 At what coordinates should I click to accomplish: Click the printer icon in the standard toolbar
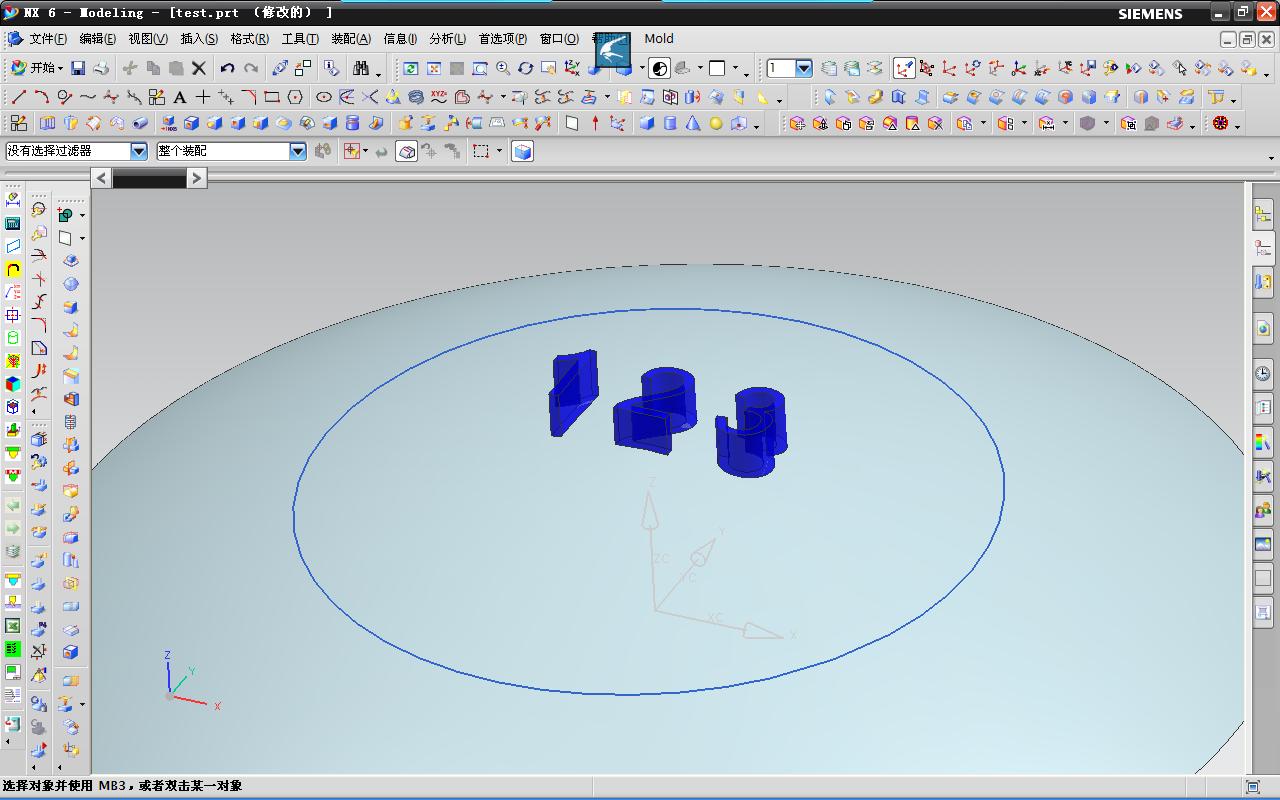[101, 68]
